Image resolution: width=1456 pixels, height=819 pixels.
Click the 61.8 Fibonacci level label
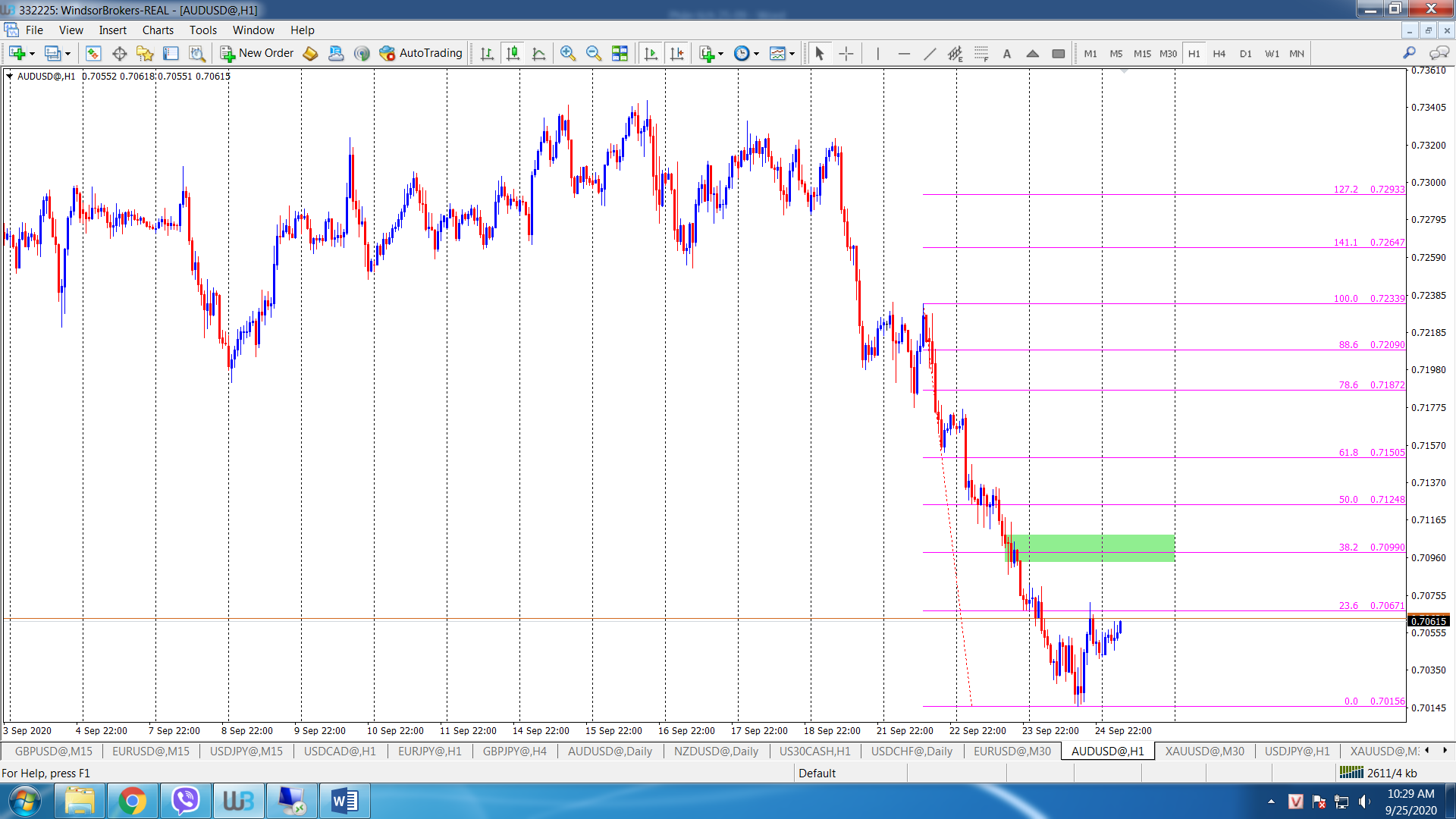pyautogui.click(x=1348, y=452)
